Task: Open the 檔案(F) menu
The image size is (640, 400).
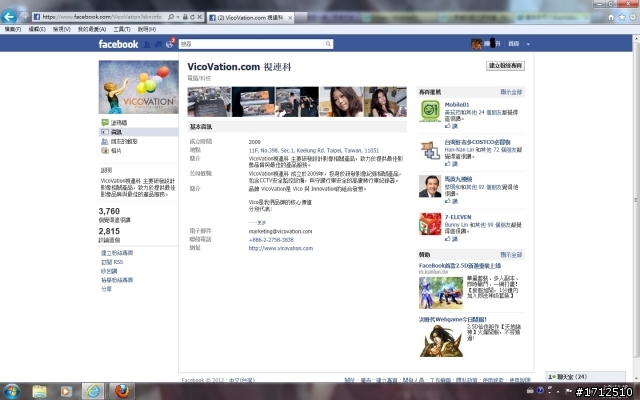Action: (x=13, y=29)
